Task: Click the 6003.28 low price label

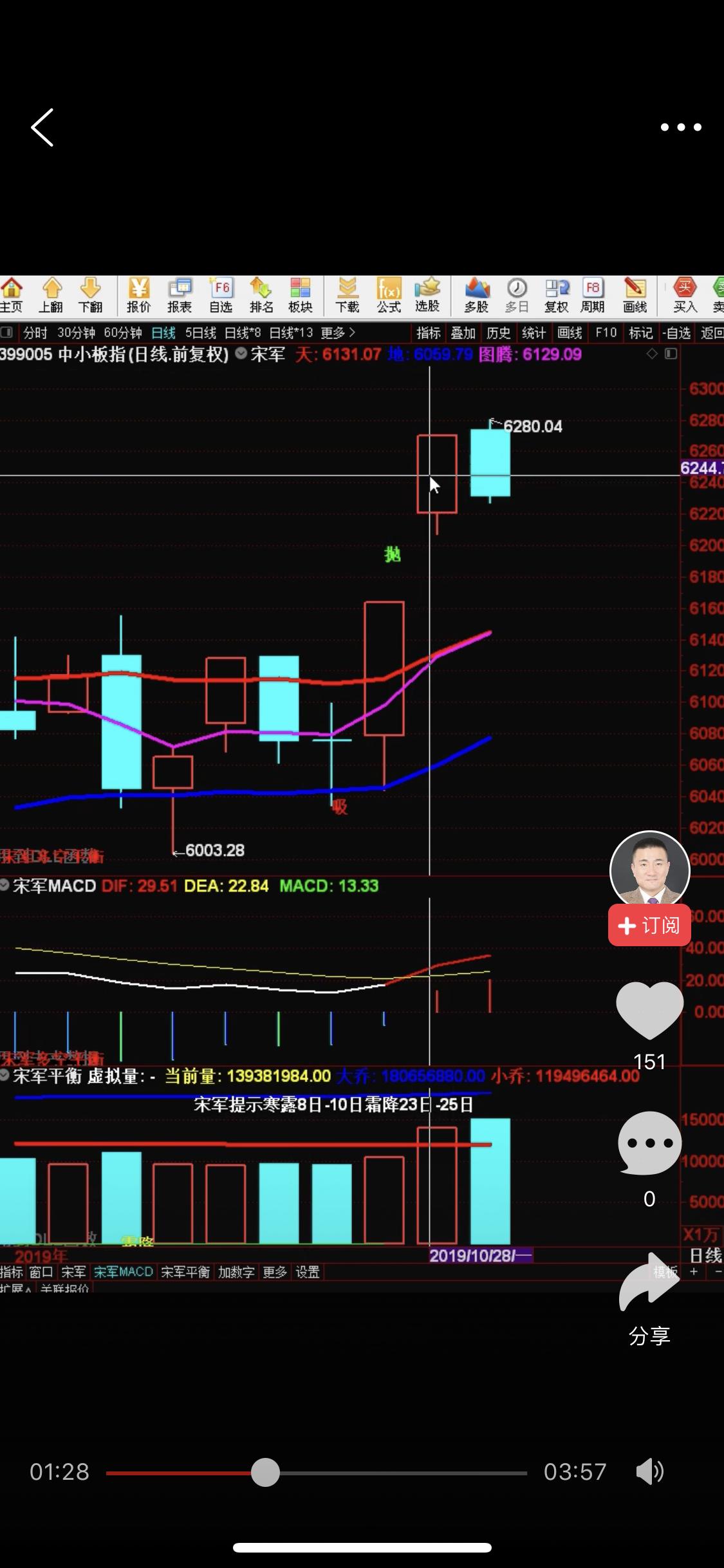Action: pyautogui.click(x=215, y=850)
